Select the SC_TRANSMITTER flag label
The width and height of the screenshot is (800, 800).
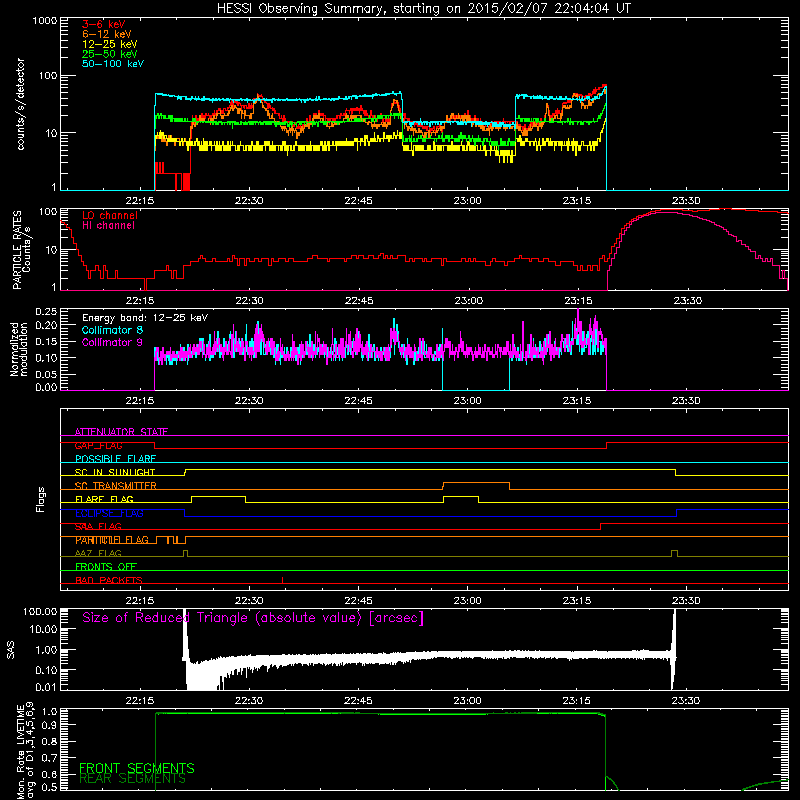[116, 486]
